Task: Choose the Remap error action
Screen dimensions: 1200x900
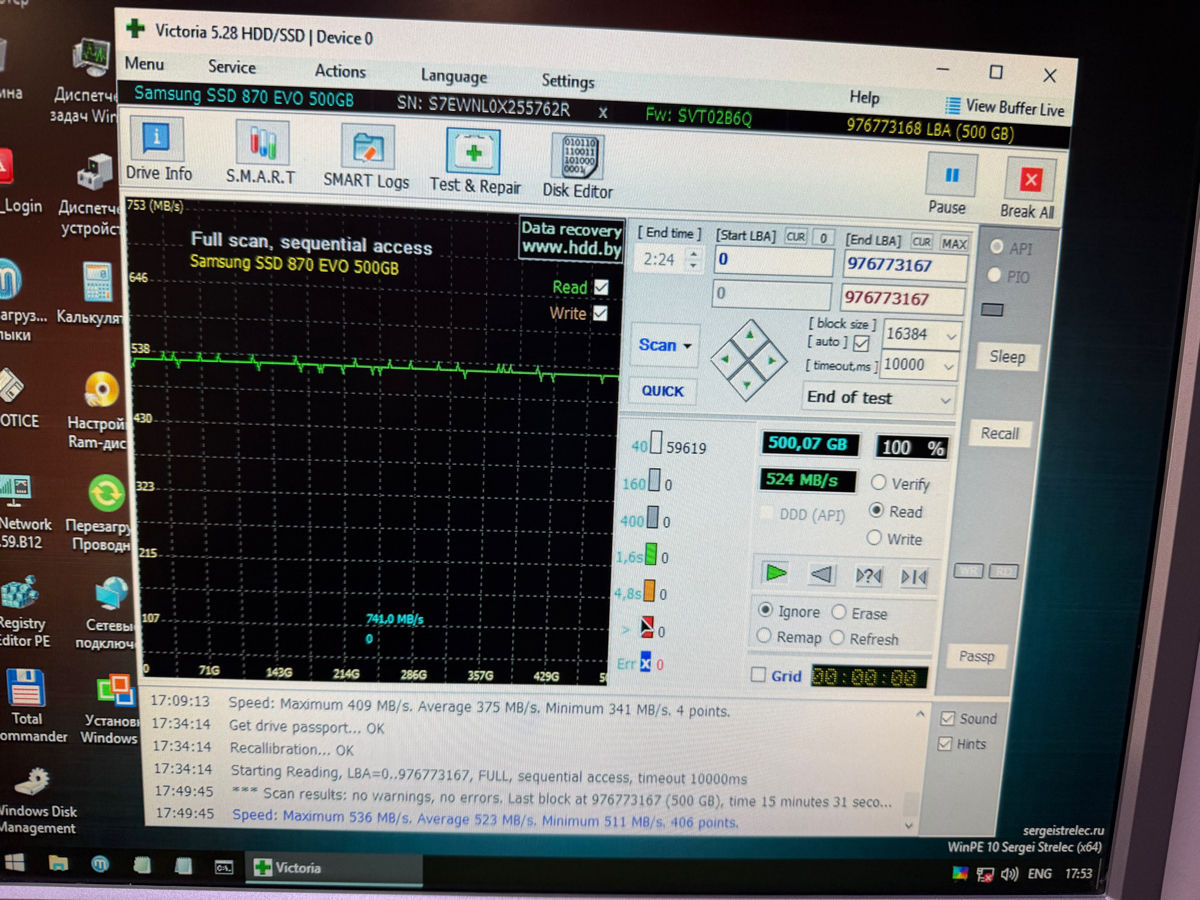Action: pyautogui.click(x=765, y=637)
